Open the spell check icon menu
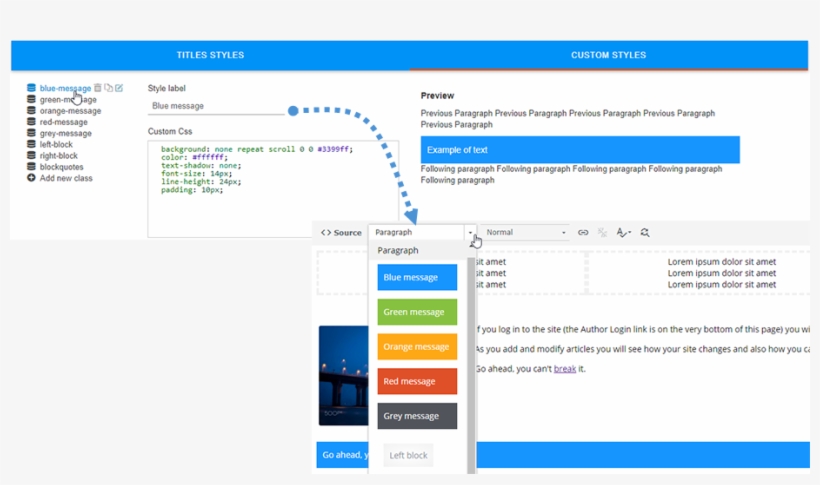The image size is (820, 485). 623,232
